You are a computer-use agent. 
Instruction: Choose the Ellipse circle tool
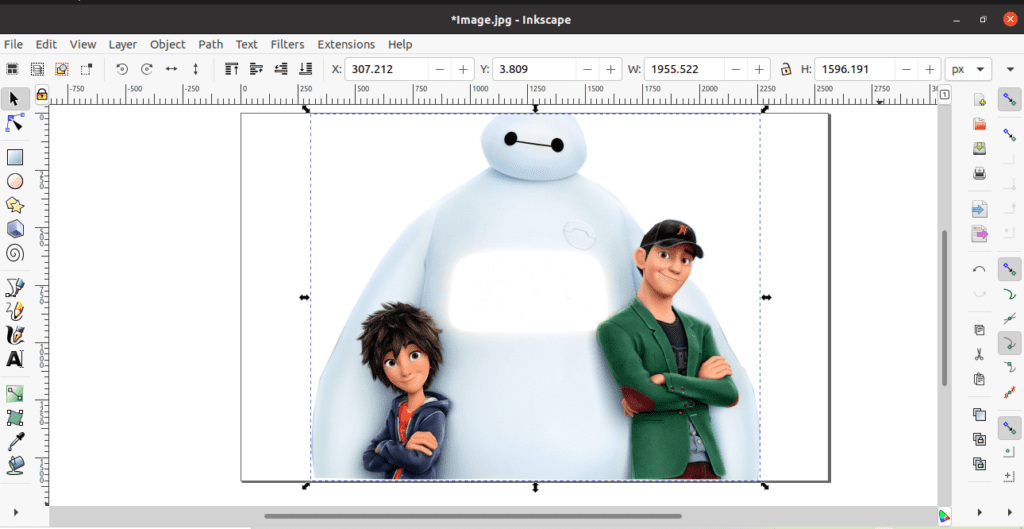point(14,182)
